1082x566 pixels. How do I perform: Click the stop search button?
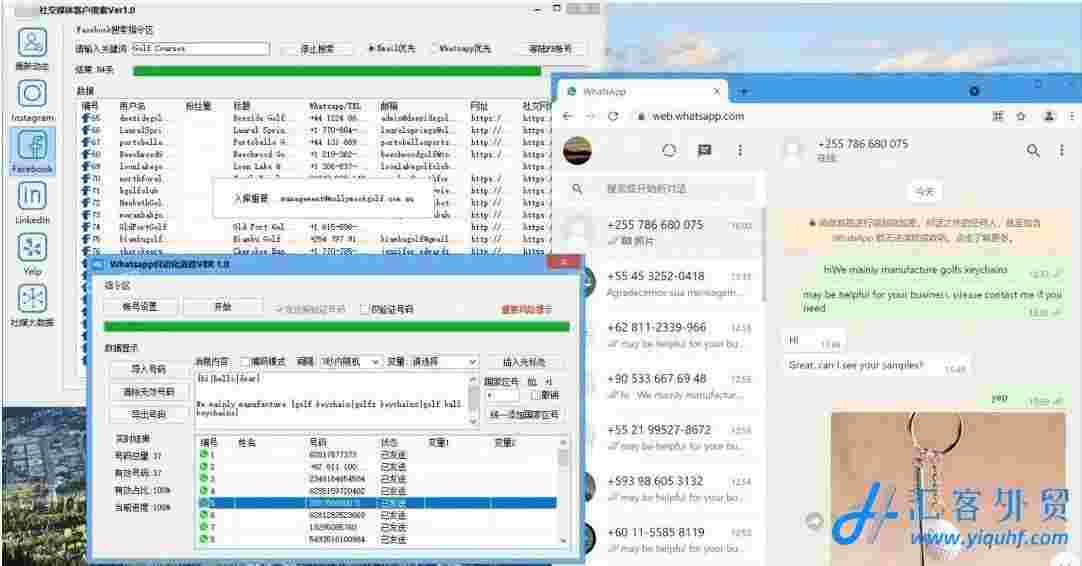click(x=317, y=48)
